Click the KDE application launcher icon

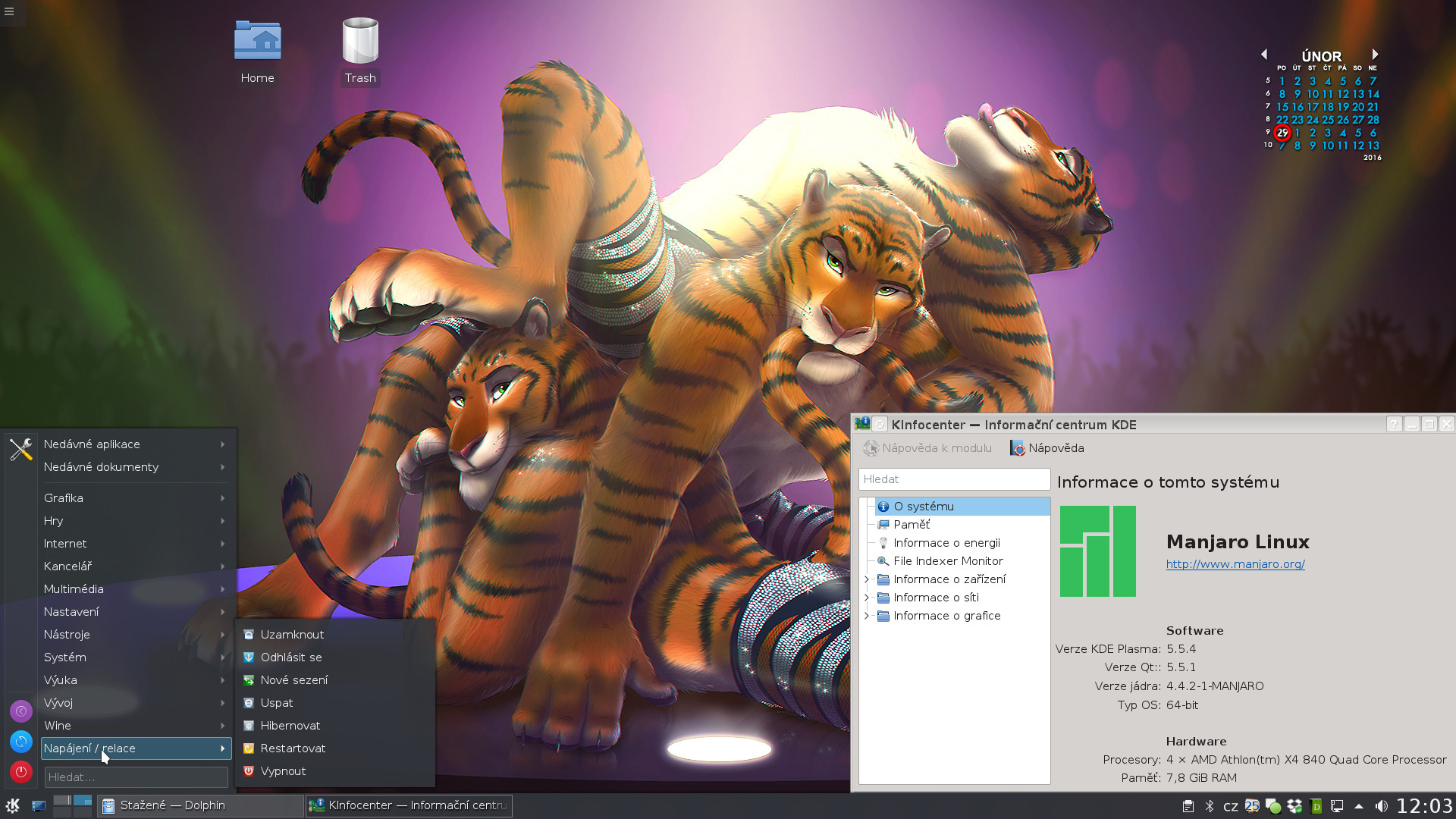pyautogui.click(x=13, y=805)
